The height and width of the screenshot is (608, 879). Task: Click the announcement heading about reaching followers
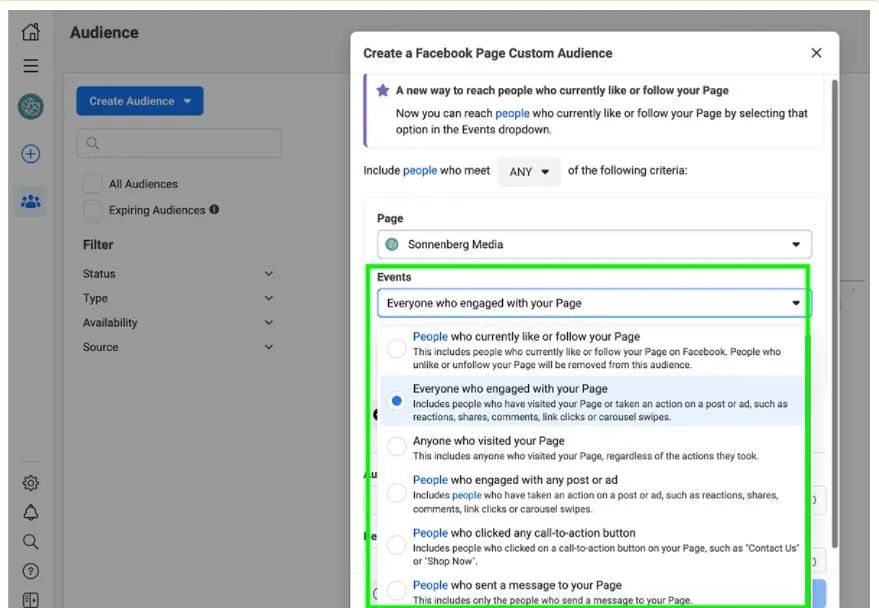tap(562, 90)
